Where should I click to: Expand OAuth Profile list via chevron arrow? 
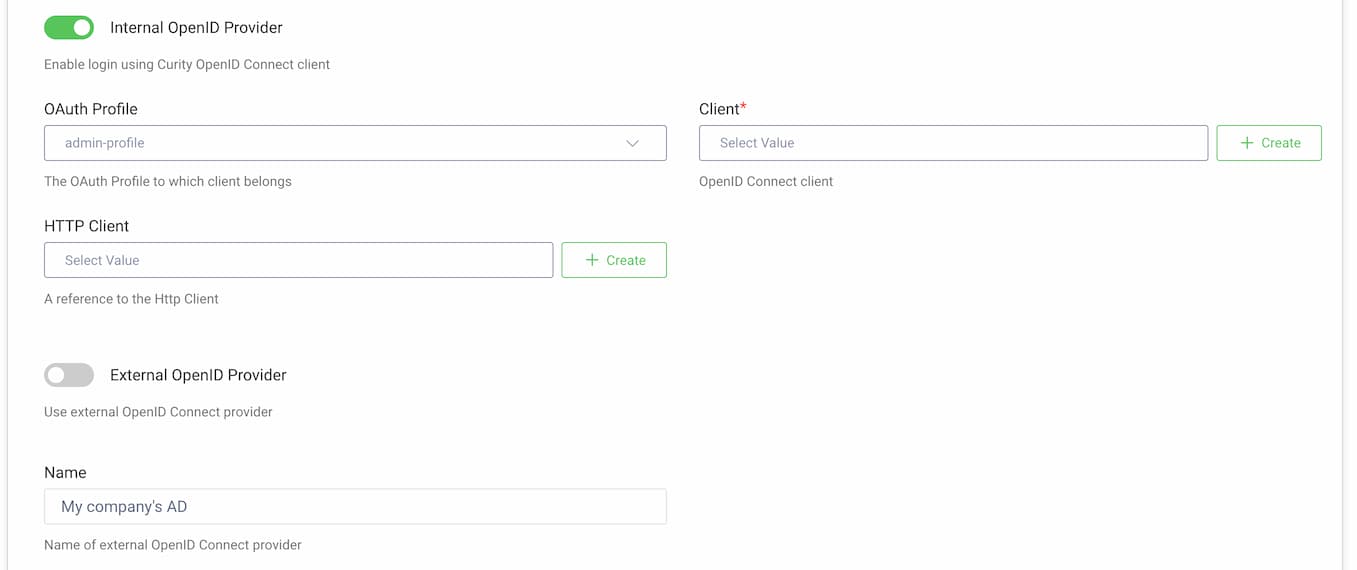[x=632, y=143]
